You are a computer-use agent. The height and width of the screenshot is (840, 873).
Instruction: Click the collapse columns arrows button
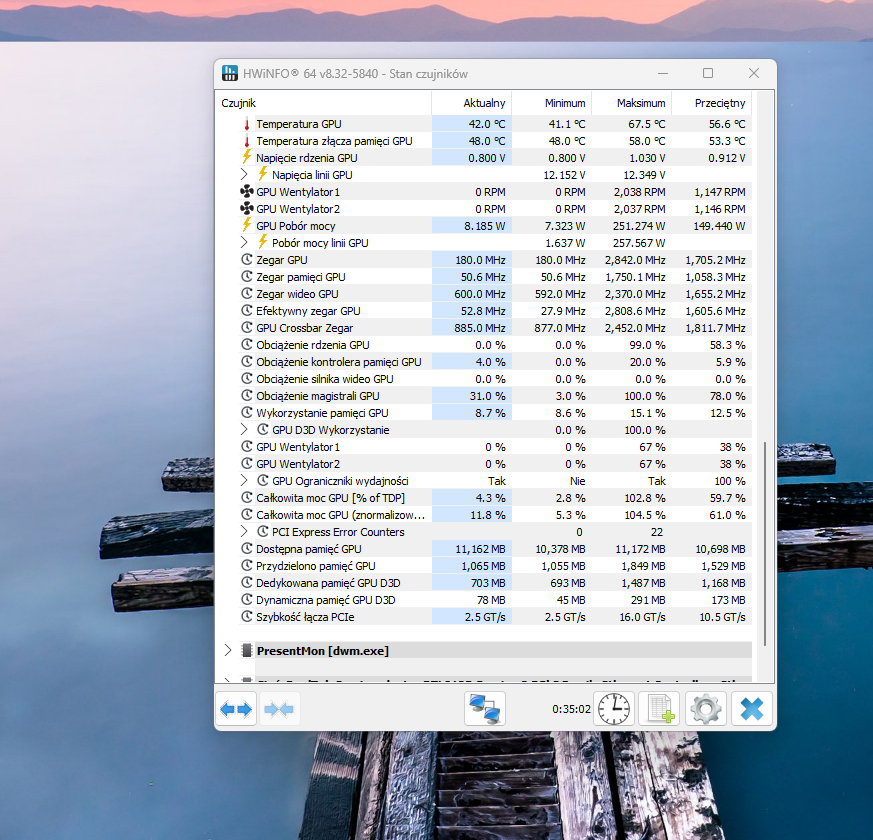click(279, 709)
